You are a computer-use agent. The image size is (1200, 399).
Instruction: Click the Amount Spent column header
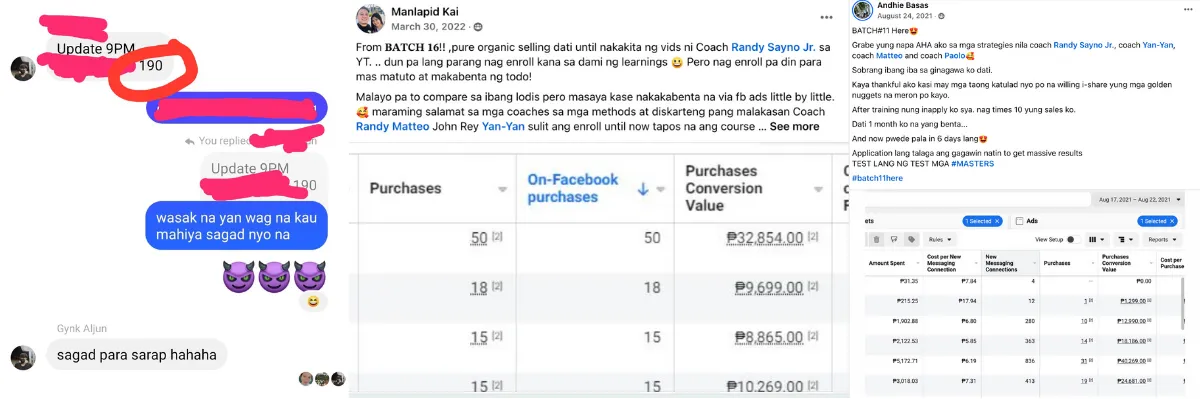pyautogui.click(x=887, y=263)
